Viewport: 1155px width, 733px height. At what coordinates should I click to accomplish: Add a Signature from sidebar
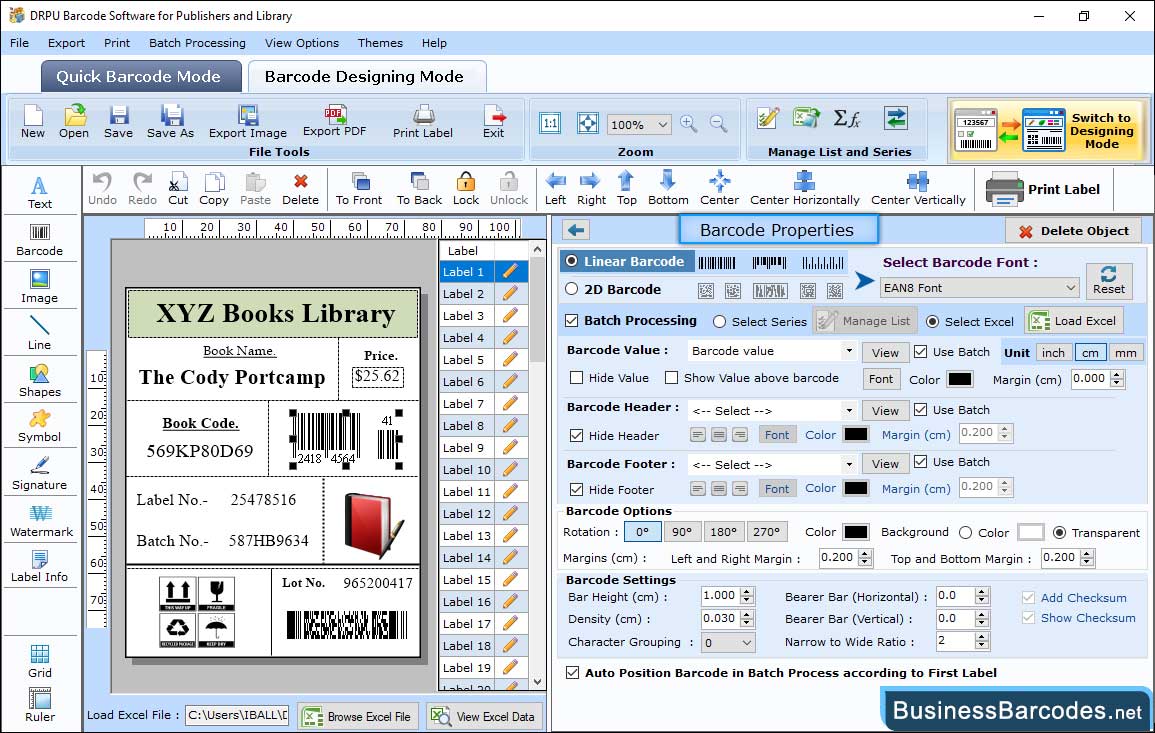[40, 474]
